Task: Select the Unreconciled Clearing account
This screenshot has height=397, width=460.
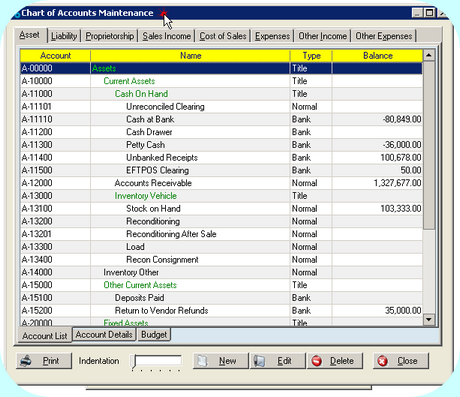Action: (x=221, y=107)
